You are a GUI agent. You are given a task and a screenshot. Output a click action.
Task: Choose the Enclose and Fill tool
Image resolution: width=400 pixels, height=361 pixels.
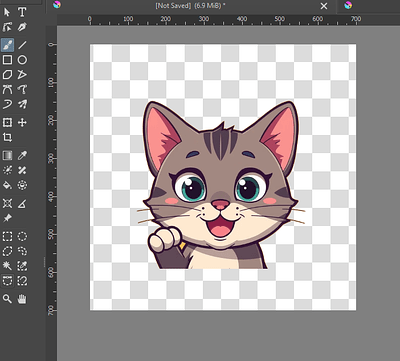[22, 185]
